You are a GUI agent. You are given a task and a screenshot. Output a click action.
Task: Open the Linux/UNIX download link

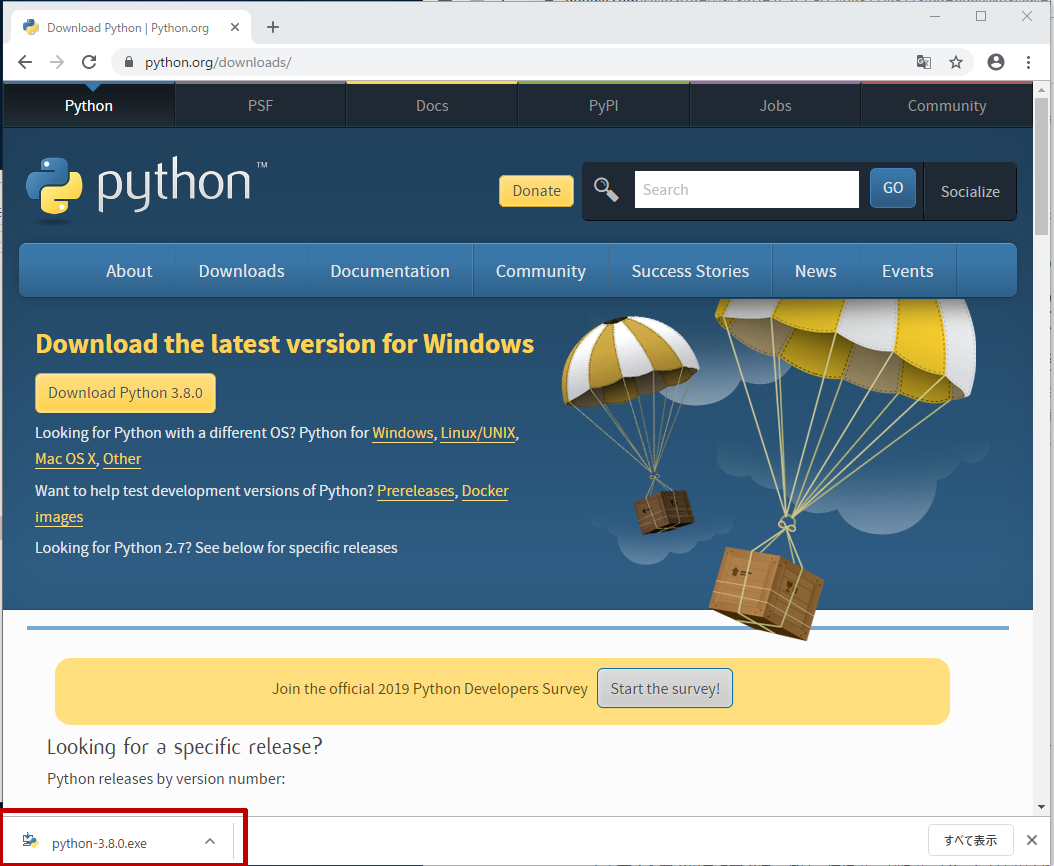pos(478,433)
